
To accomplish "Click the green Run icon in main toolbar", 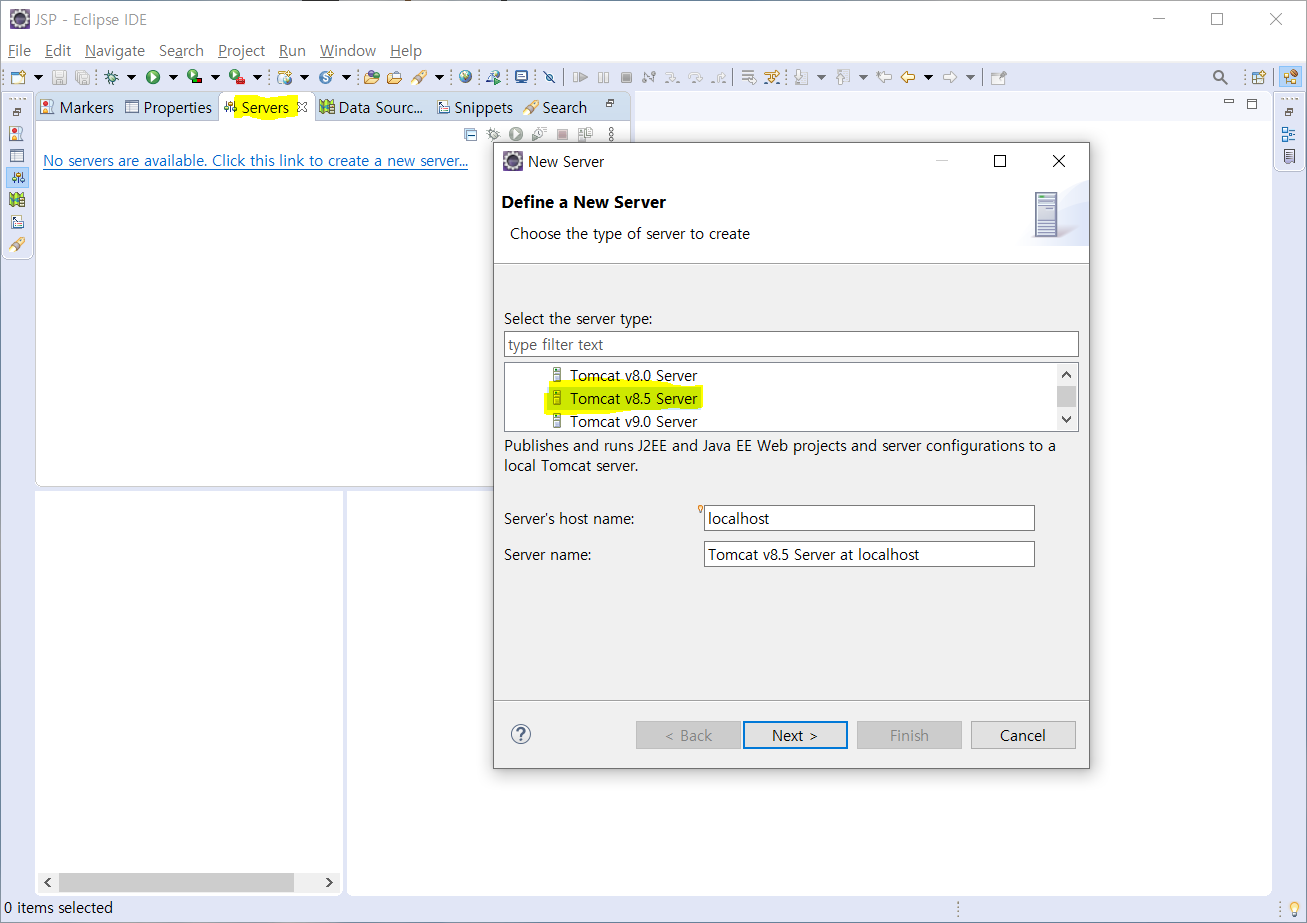I will click(x=153, y=77).
